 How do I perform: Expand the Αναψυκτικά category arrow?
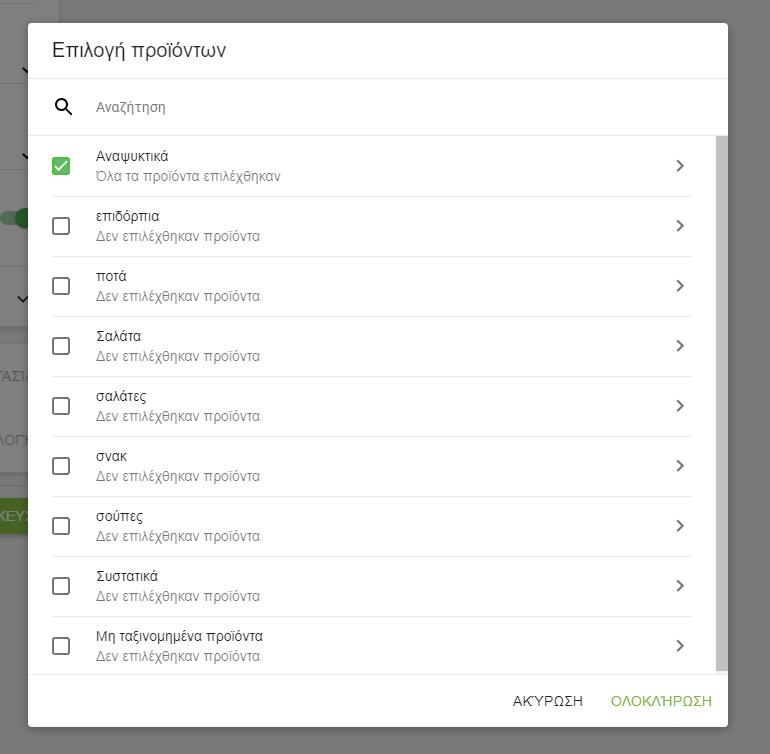coord(680,166)
